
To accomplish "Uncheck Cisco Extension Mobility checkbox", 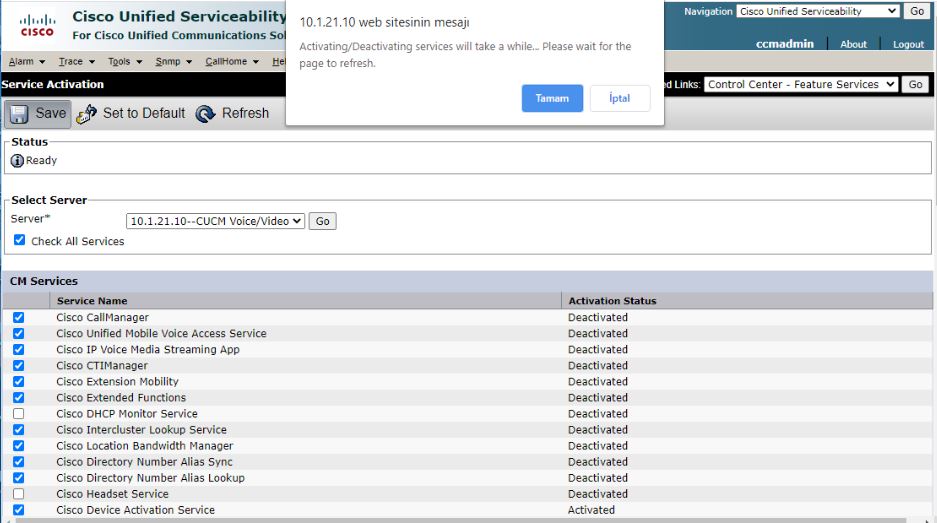I will [x=19, y=382].
